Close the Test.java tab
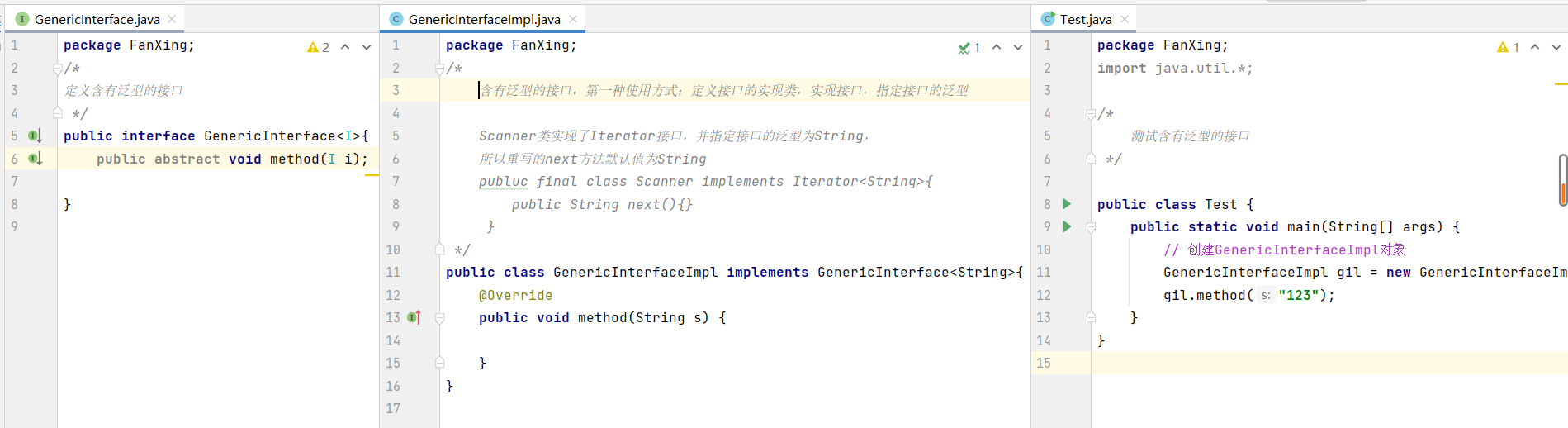The image size is (1568, 428). click(1125, 19)
